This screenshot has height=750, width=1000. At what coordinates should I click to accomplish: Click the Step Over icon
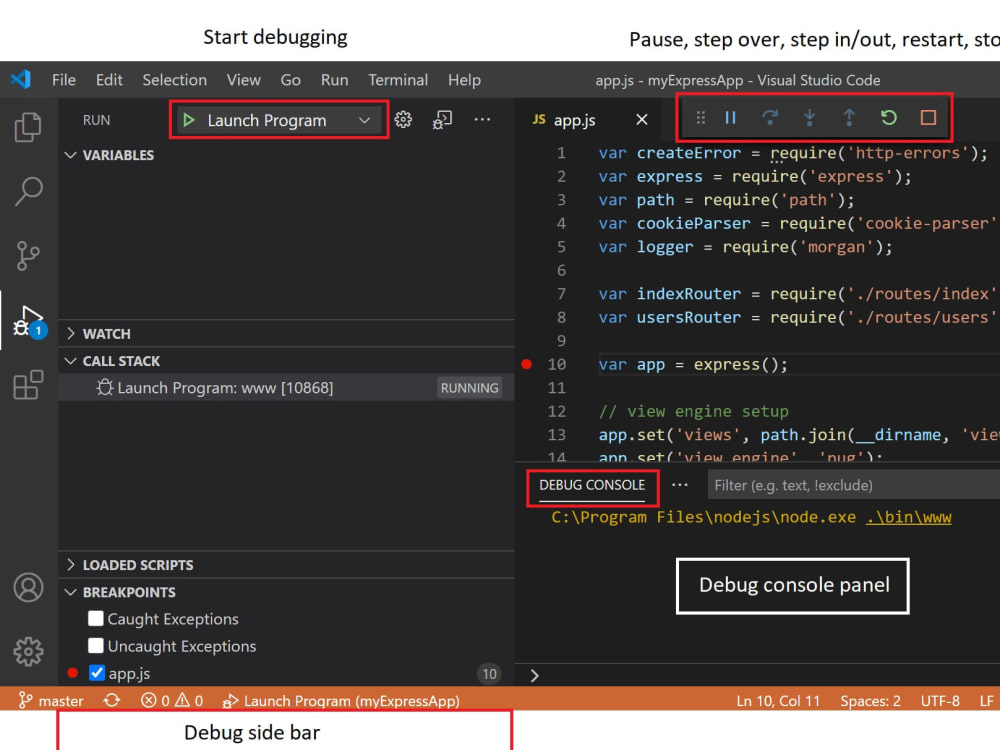(770, 117)
